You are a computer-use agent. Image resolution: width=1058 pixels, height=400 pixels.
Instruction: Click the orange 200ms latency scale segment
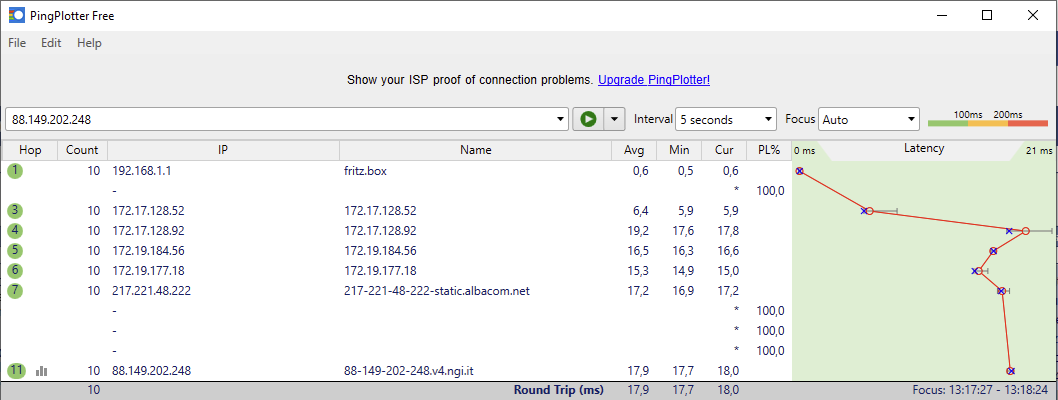pyautogui.click(x=988, y=123)
